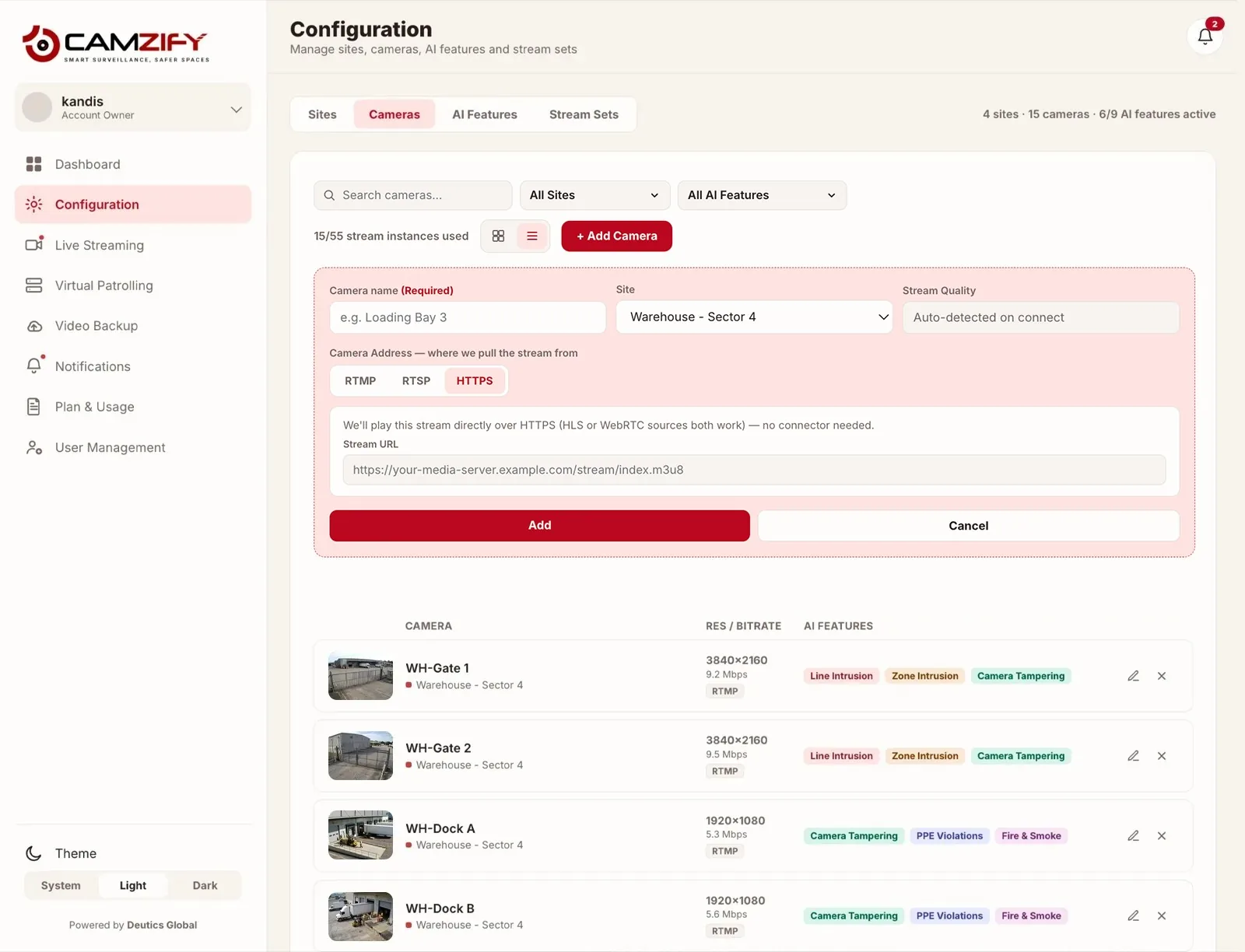Click the User Management person icon
Viewport: 1245px width, 952px height.
pos(33,447)
